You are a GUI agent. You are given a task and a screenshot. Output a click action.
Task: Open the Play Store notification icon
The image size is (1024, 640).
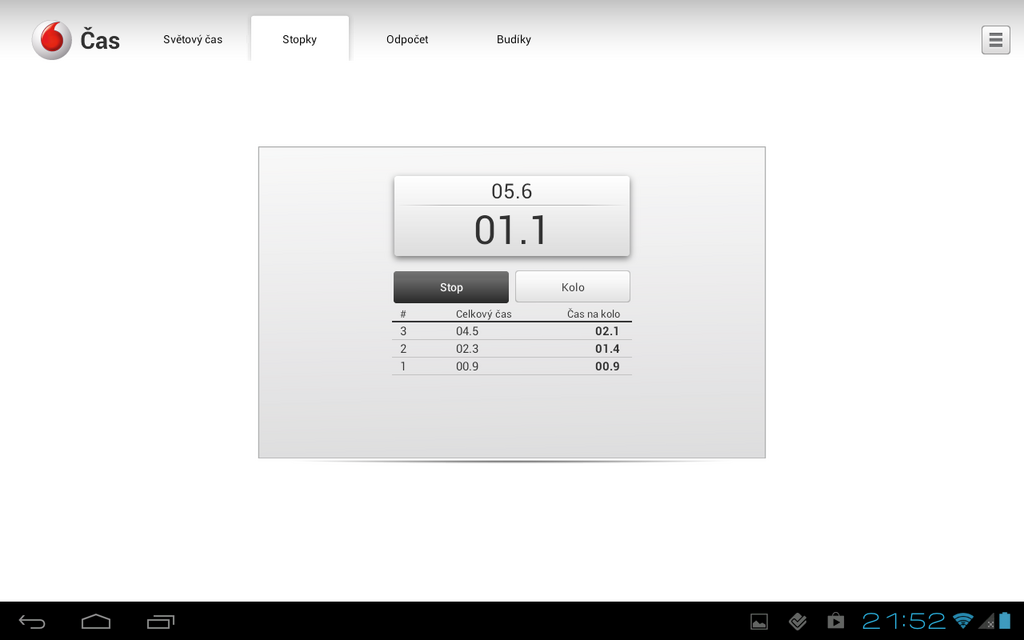836,622
